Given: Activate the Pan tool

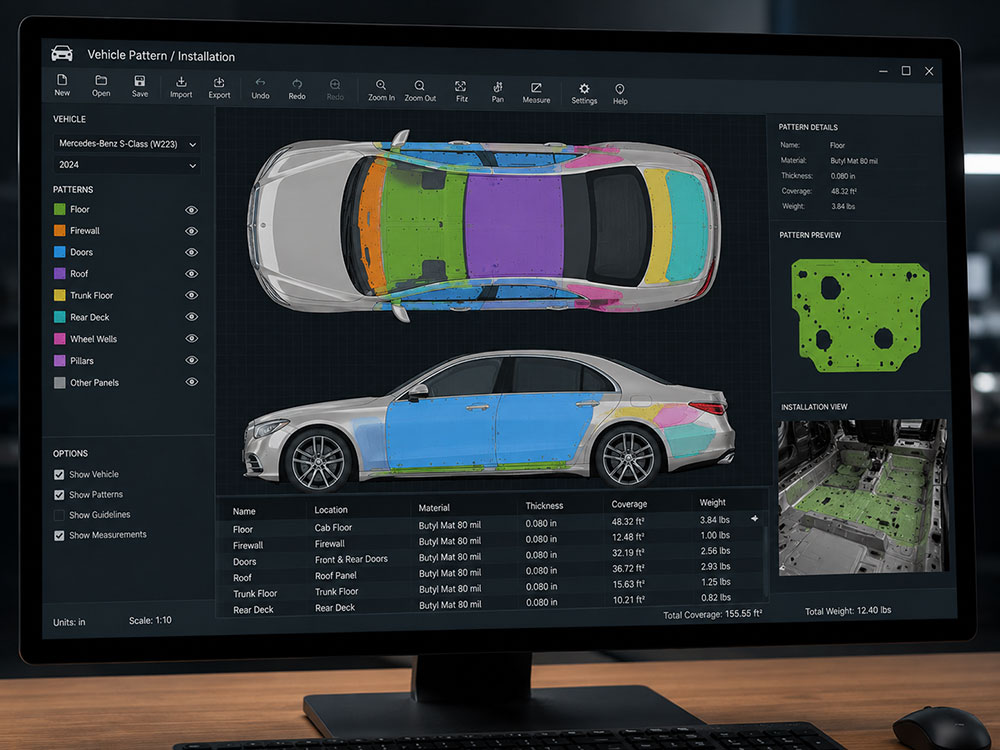Looking at the screenshot, I should pyautogui.click(x=497, y=92).
